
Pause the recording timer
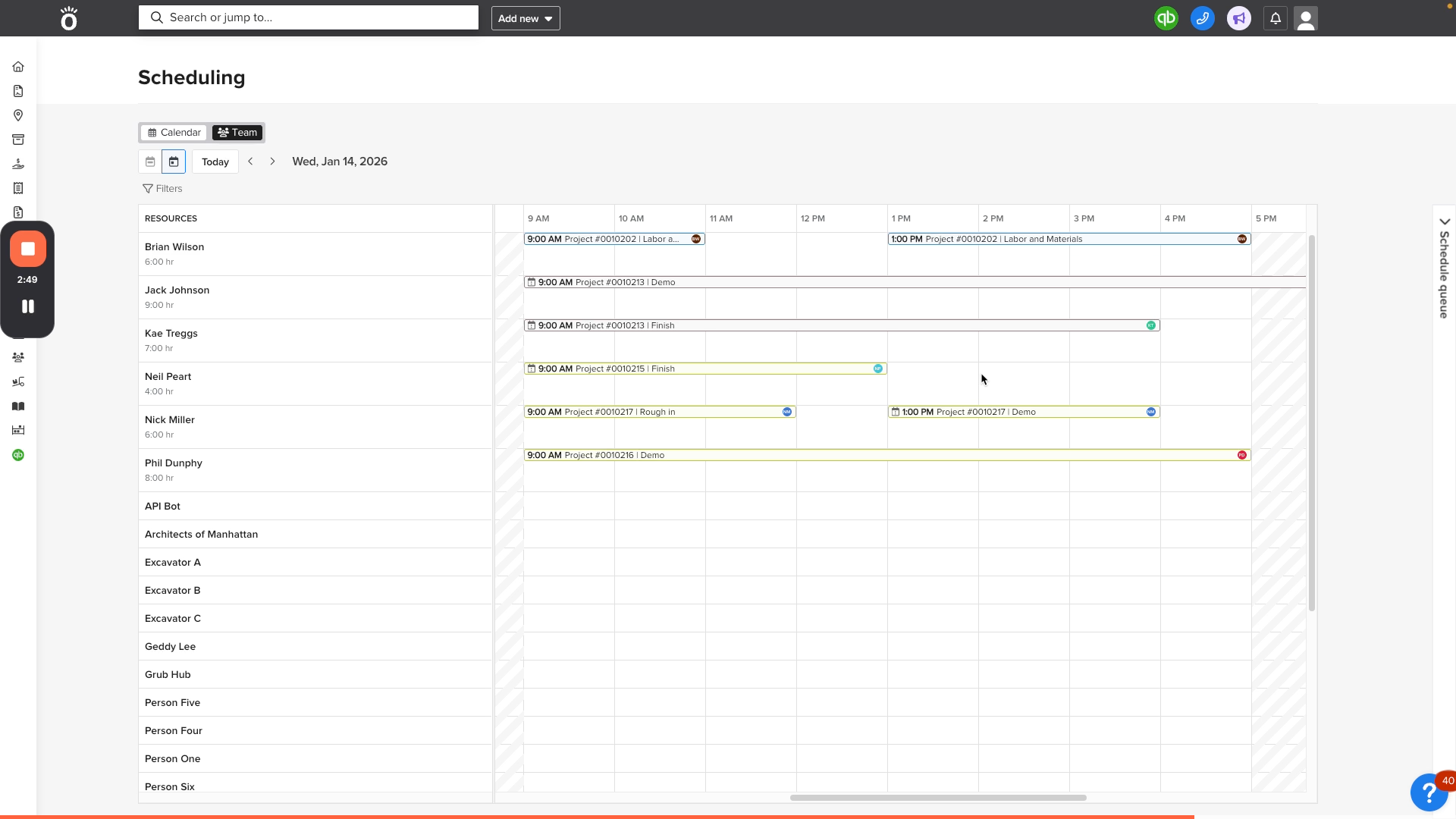click(x=28, y=306)
